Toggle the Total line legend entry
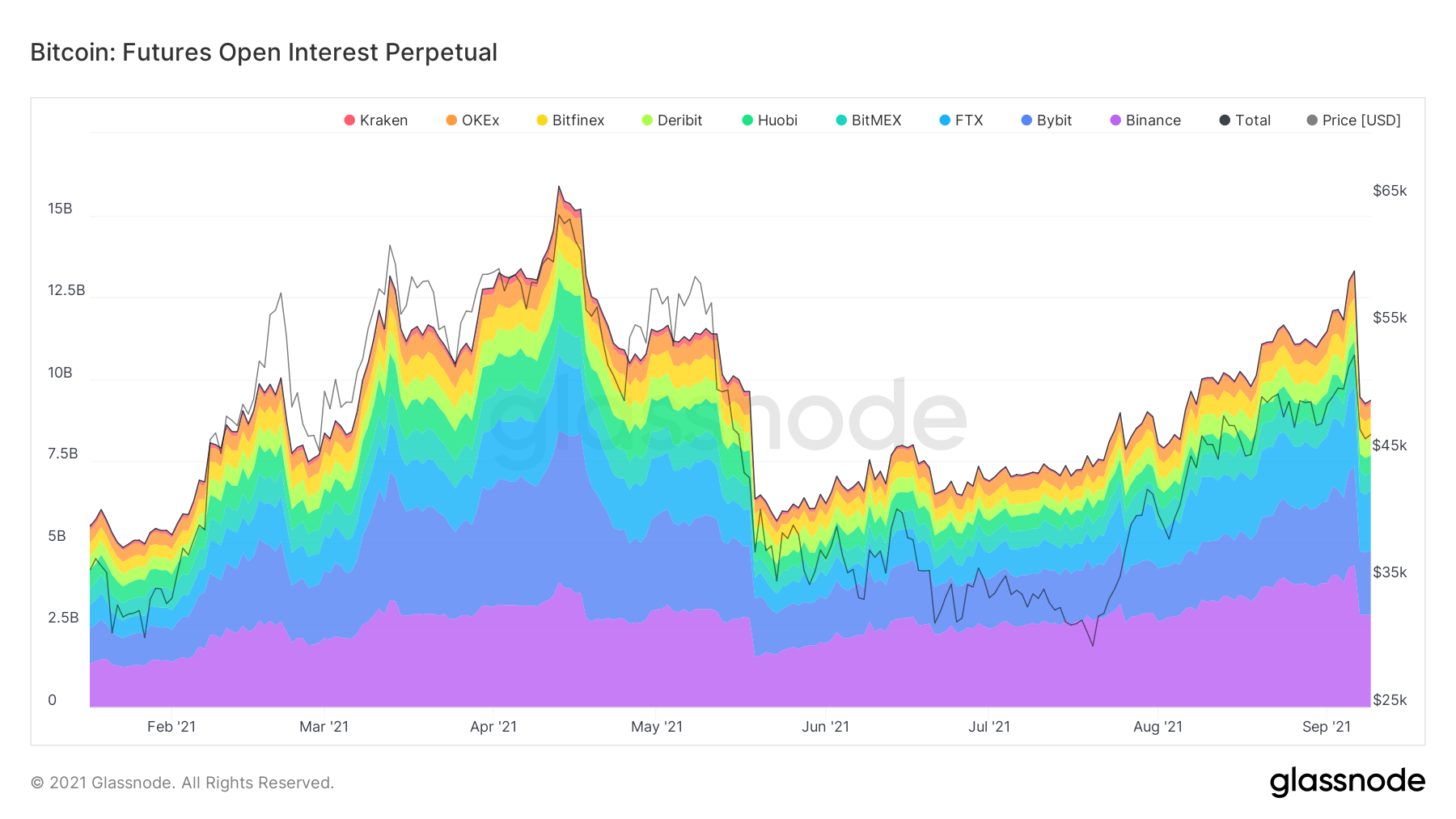 1245,120
